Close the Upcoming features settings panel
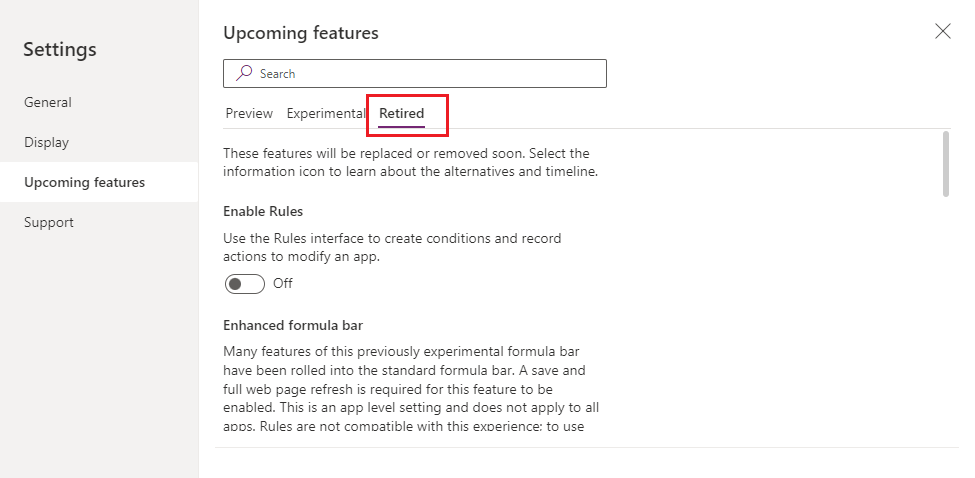Image resolution: width=975 pixels, height=478 pixels. pos(942,31)
